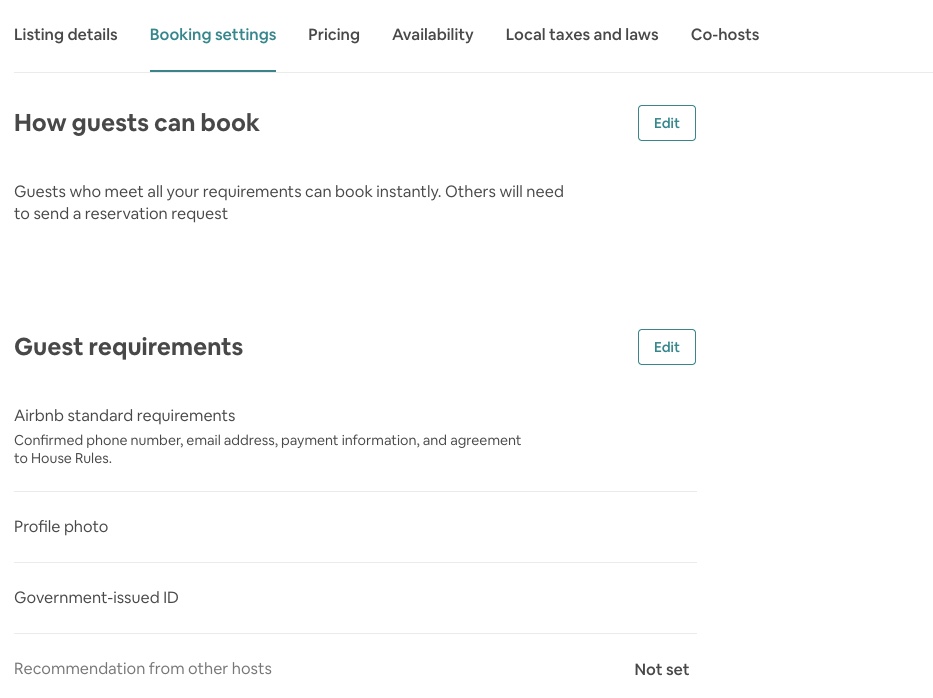Image resolution: width=933 pixels, height=698 pixels.
Task: Click the Guest requirements heading
Action: [128, 347]
